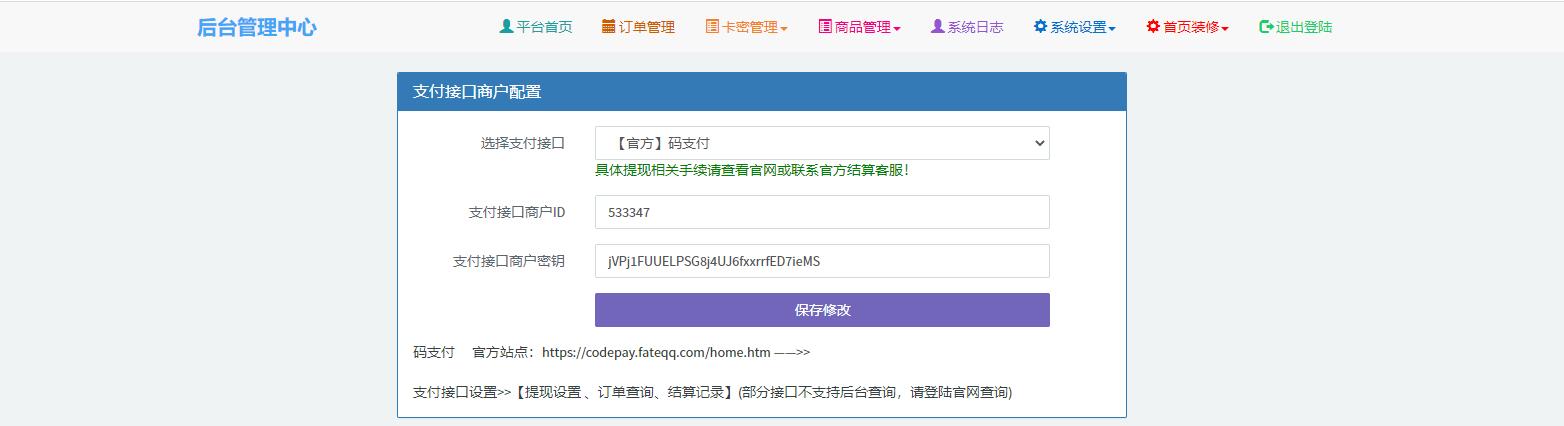Click the 系统设置 gear icon
Image resolution: width=1564 pixels, height=426 pixels.
[x=1040, y=27]
